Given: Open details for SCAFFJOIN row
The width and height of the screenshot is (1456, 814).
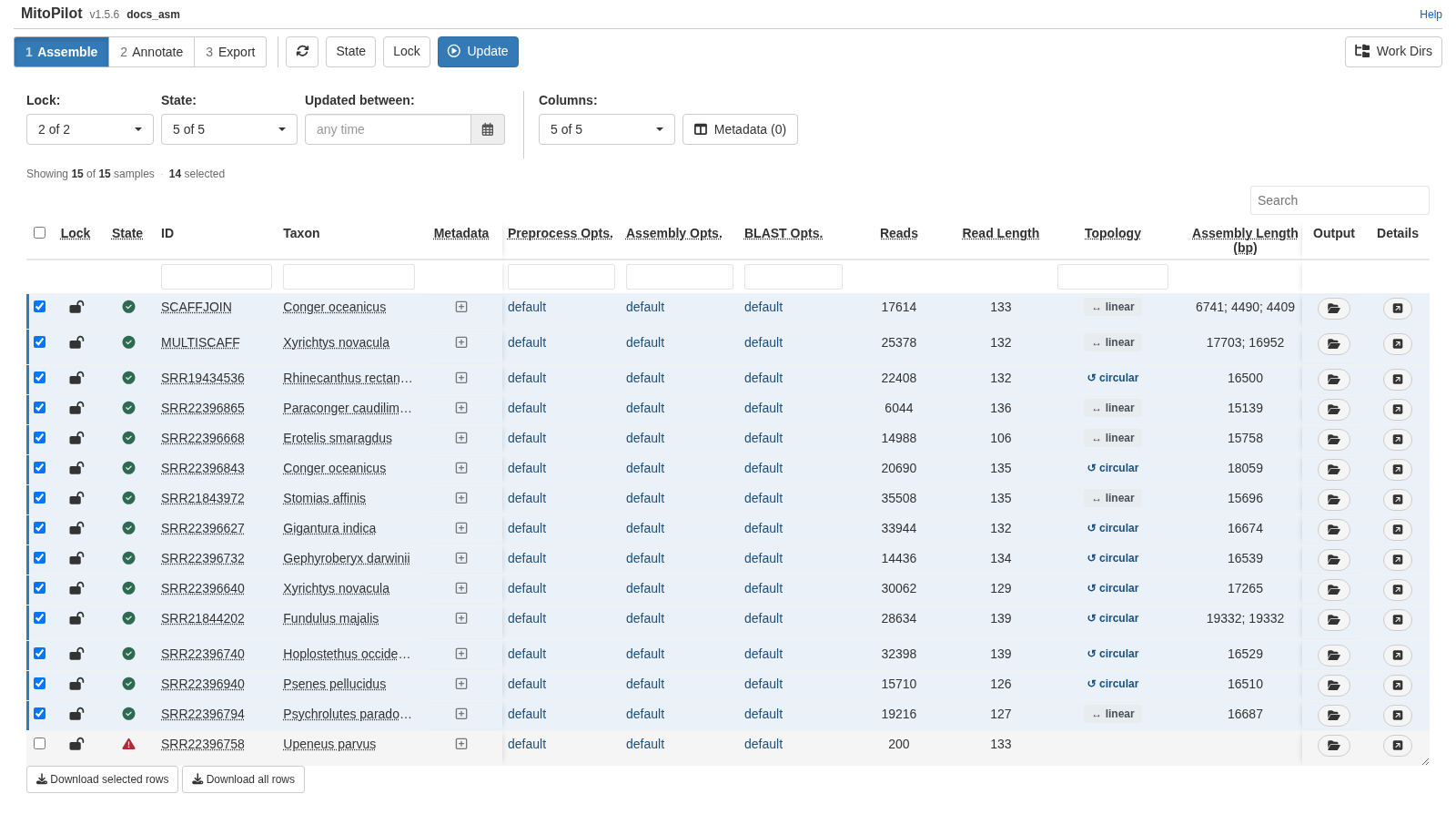Looking at the screenshot, I should [1398, 309].
